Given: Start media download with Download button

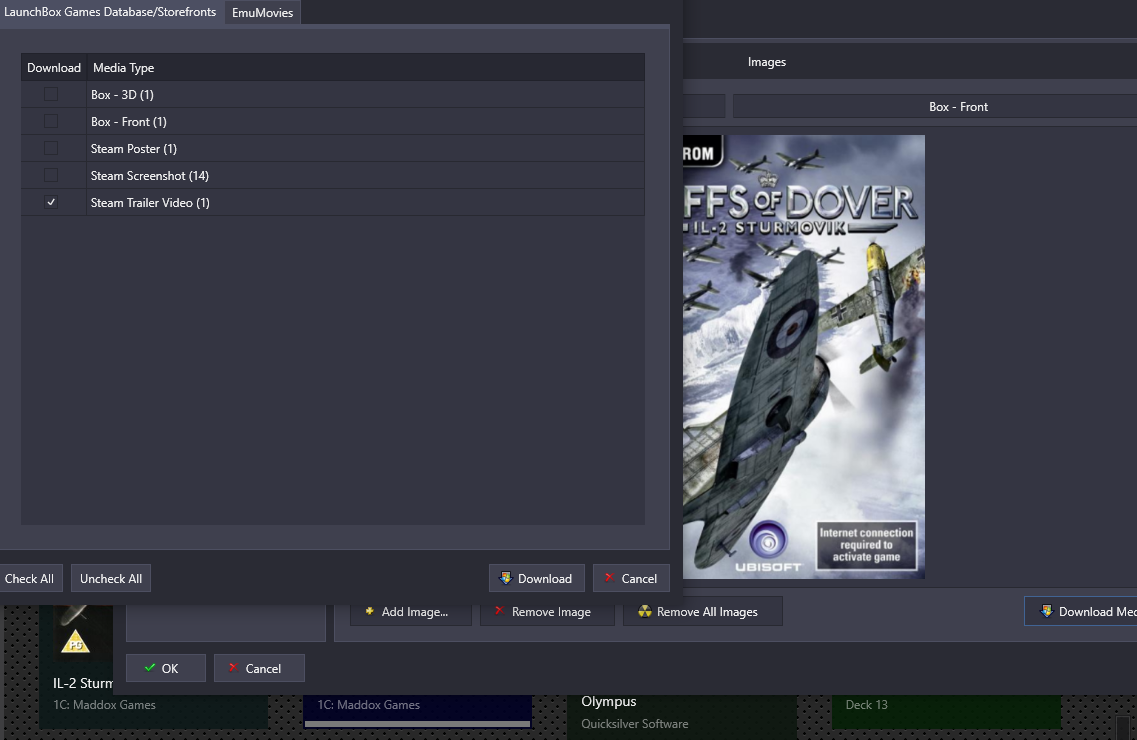Looking at the screenshot, I should click(x=537, y=578).
